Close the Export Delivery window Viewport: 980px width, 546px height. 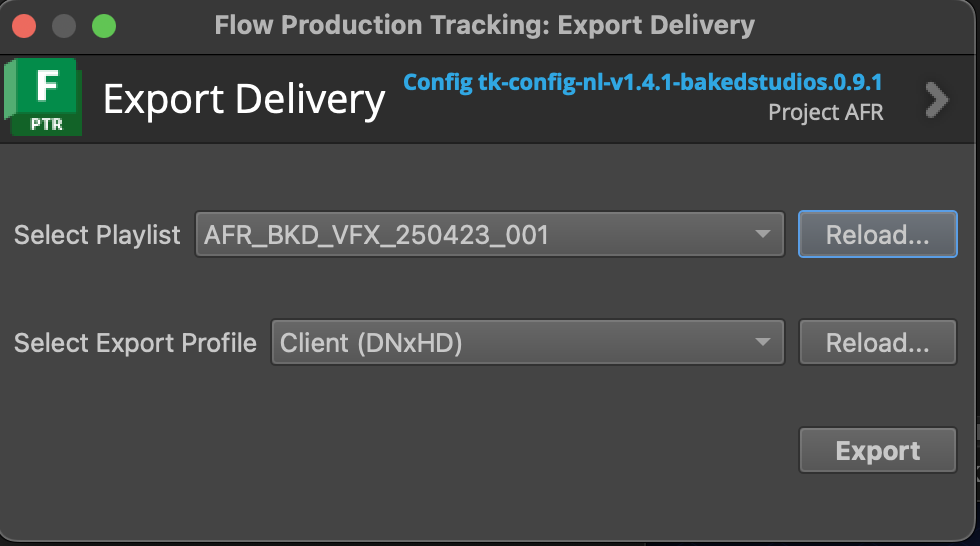click(x=25, y=25)
